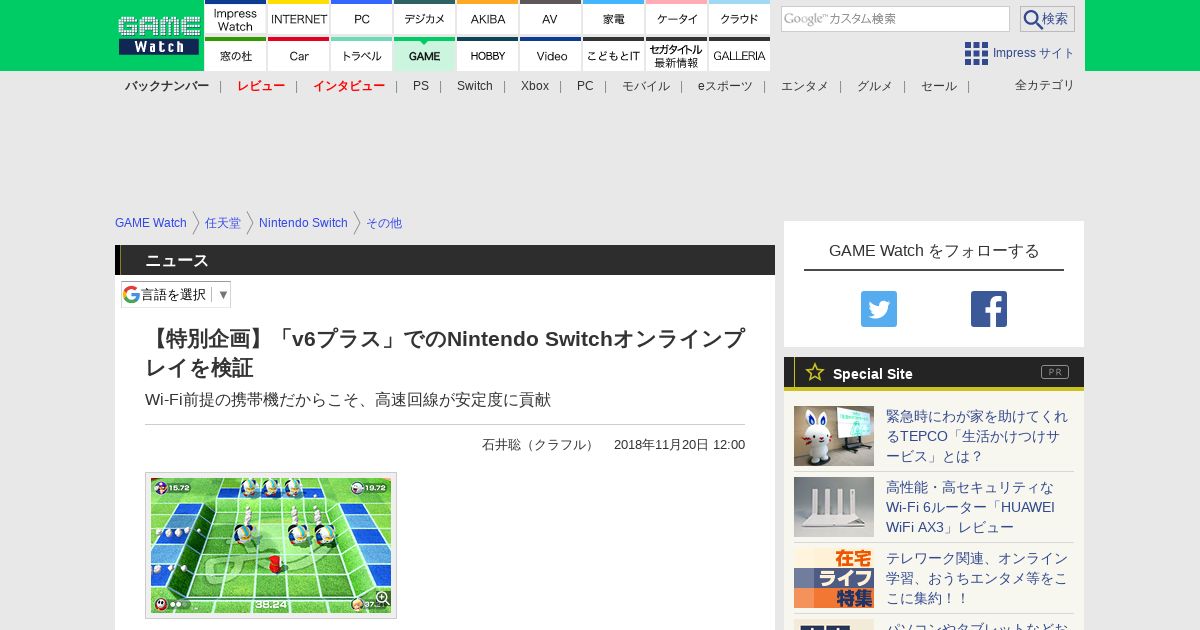
Task: Go to Nintendo Switch breadcrumb
Action: point(303,223)
